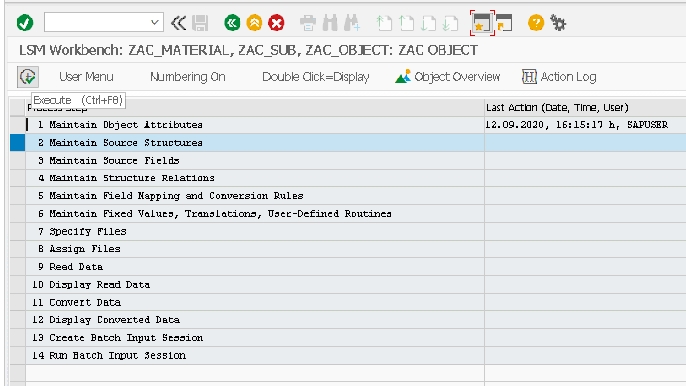Click the green Enter checkmark icon

pyautogui.click(x=25, y=23)
